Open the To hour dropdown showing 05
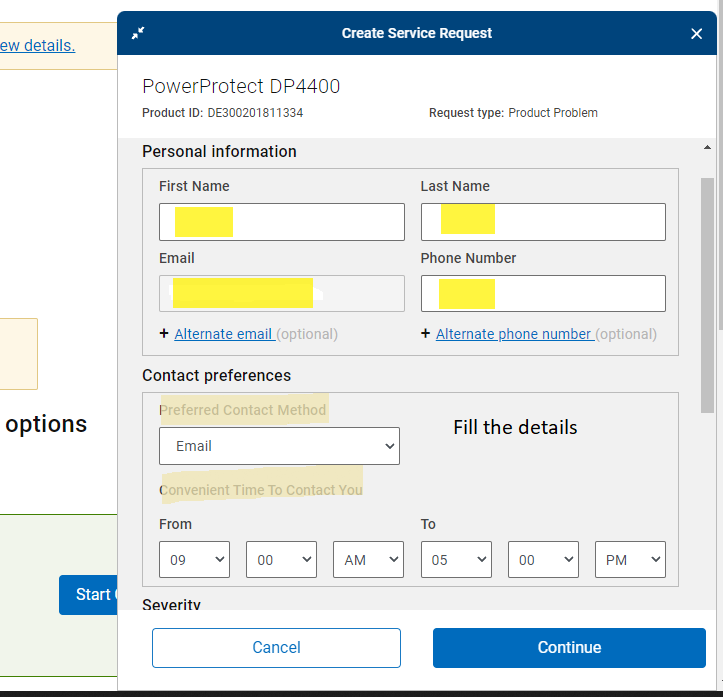Screen dimensions: 723x697 point(456,560)
